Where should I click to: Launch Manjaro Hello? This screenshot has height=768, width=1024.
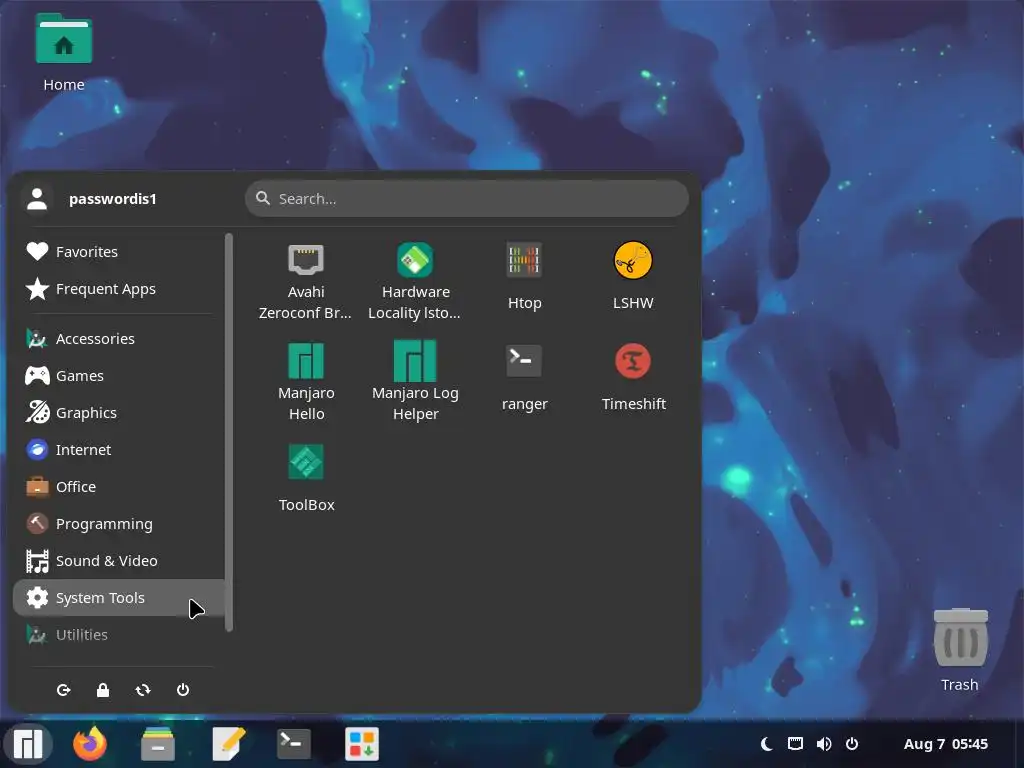coord(306,381)
